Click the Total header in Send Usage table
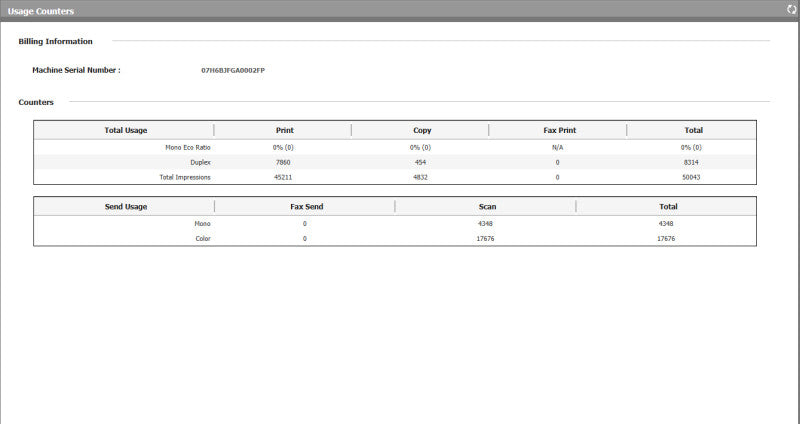The width and height of the screenshot is (800, 424). pos(668,207)
